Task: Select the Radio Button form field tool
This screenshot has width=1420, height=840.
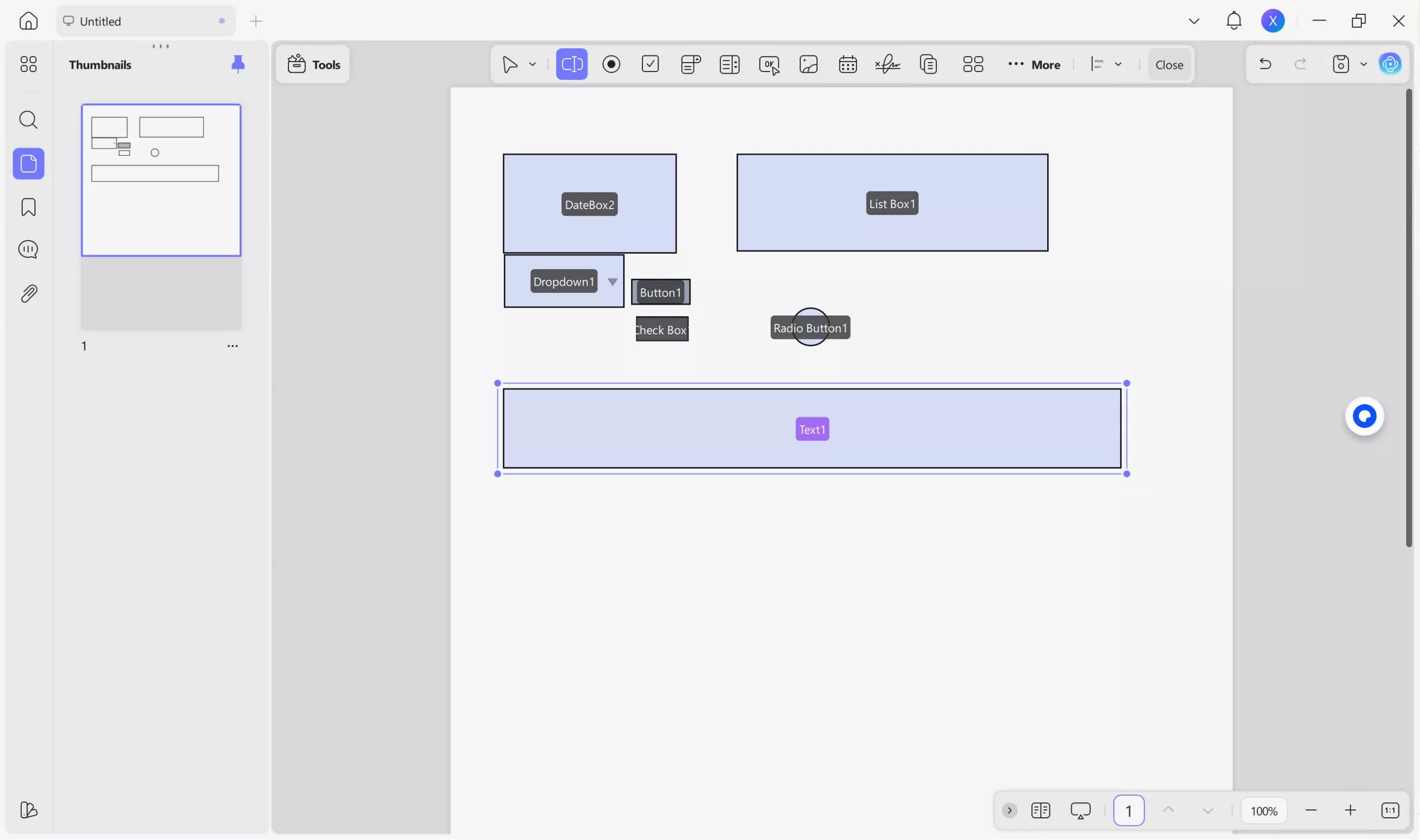Action: point(611,64)
